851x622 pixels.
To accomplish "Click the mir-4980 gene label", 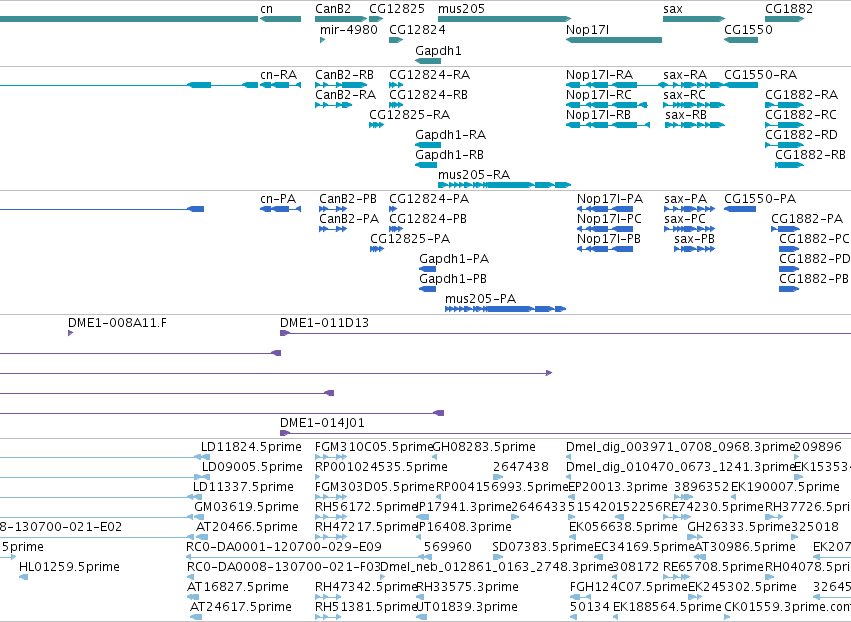I will 348,29.
